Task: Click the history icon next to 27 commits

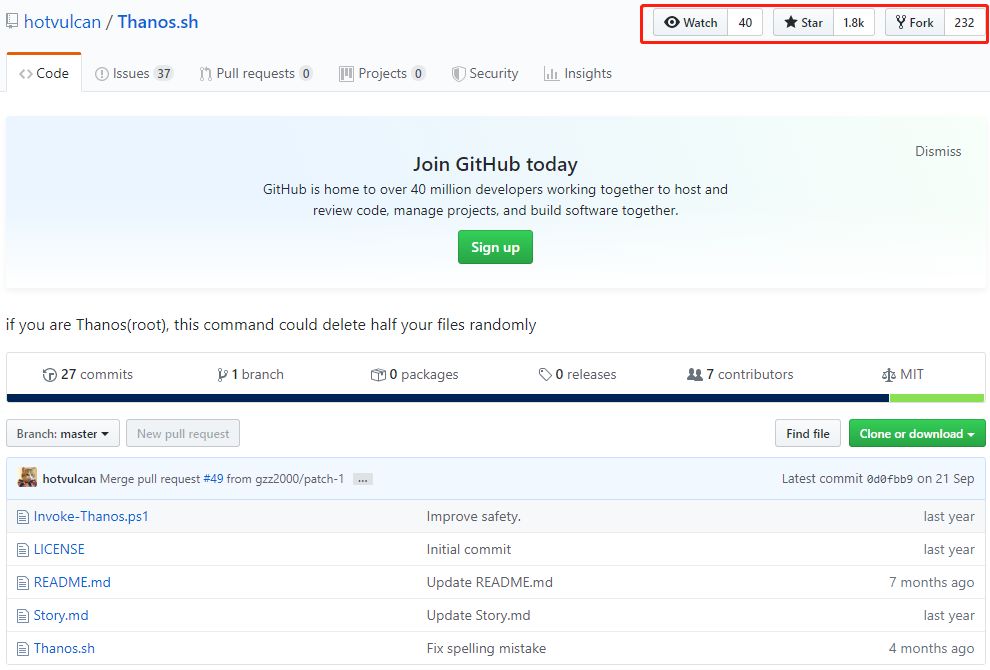Action: 49,374
